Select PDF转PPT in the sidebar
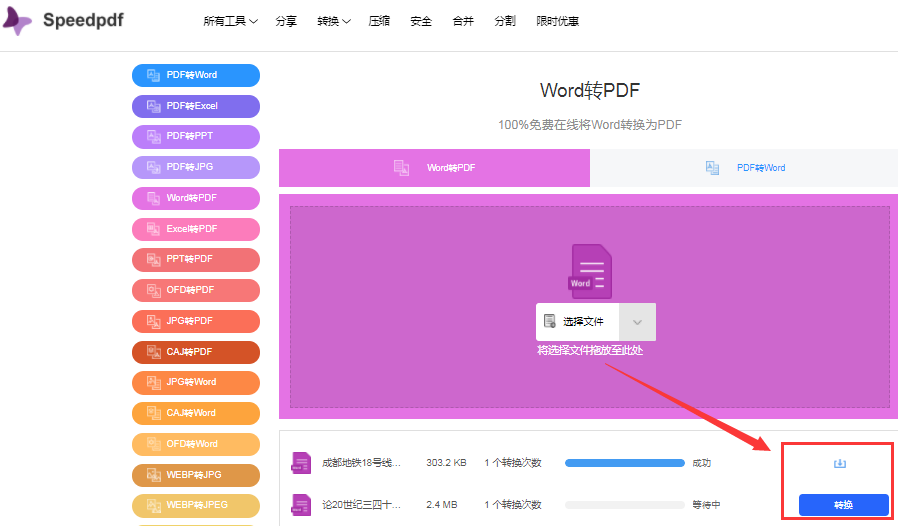This screenshot has height=526, width=898. 196,136
